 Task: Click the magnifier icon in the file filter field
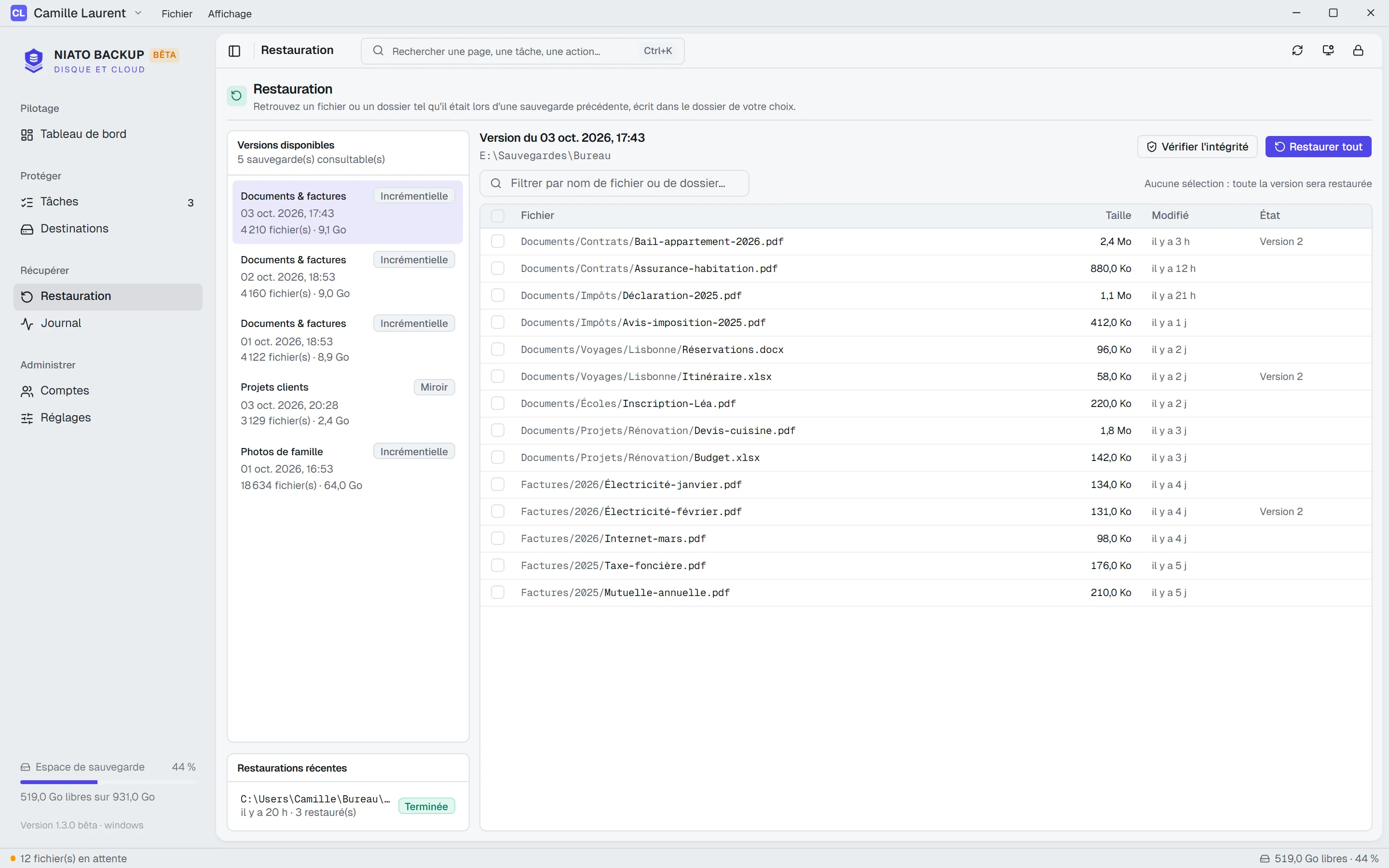[x=496, y=183]
